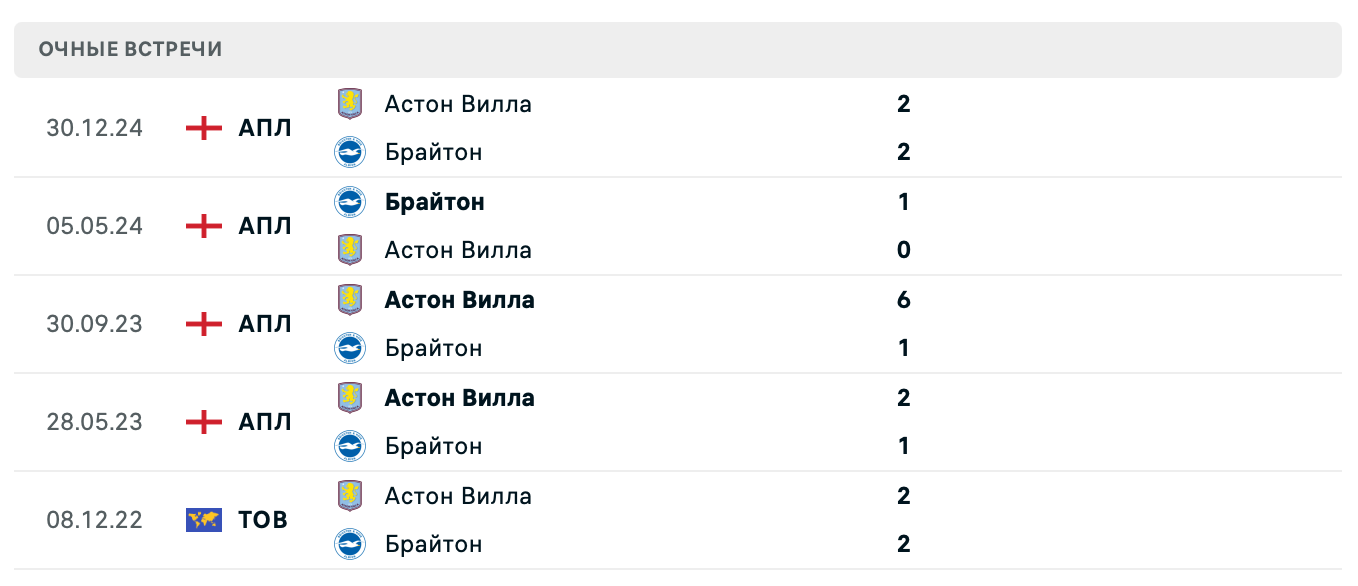Select the Aston Villa crest in the 28.05.23 row
The height and width of the screenshot is (586, 1358).
353,397
